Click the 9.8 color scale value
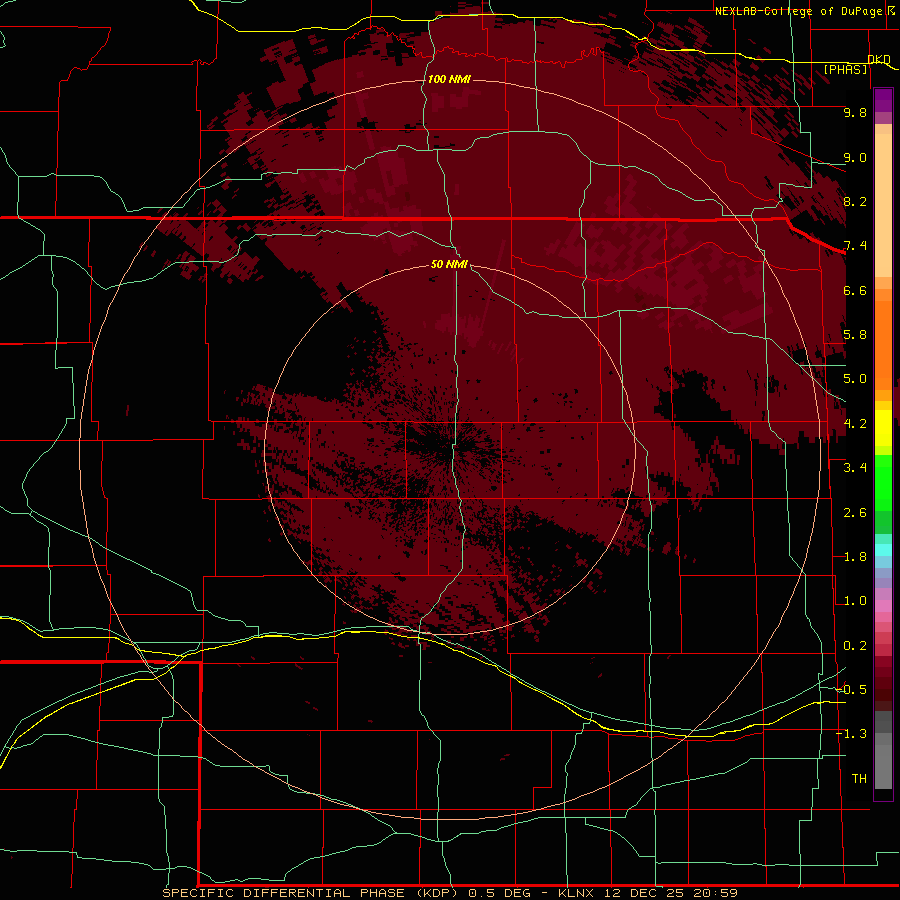Viewport: 900px width, 900px height. point(855,112)
